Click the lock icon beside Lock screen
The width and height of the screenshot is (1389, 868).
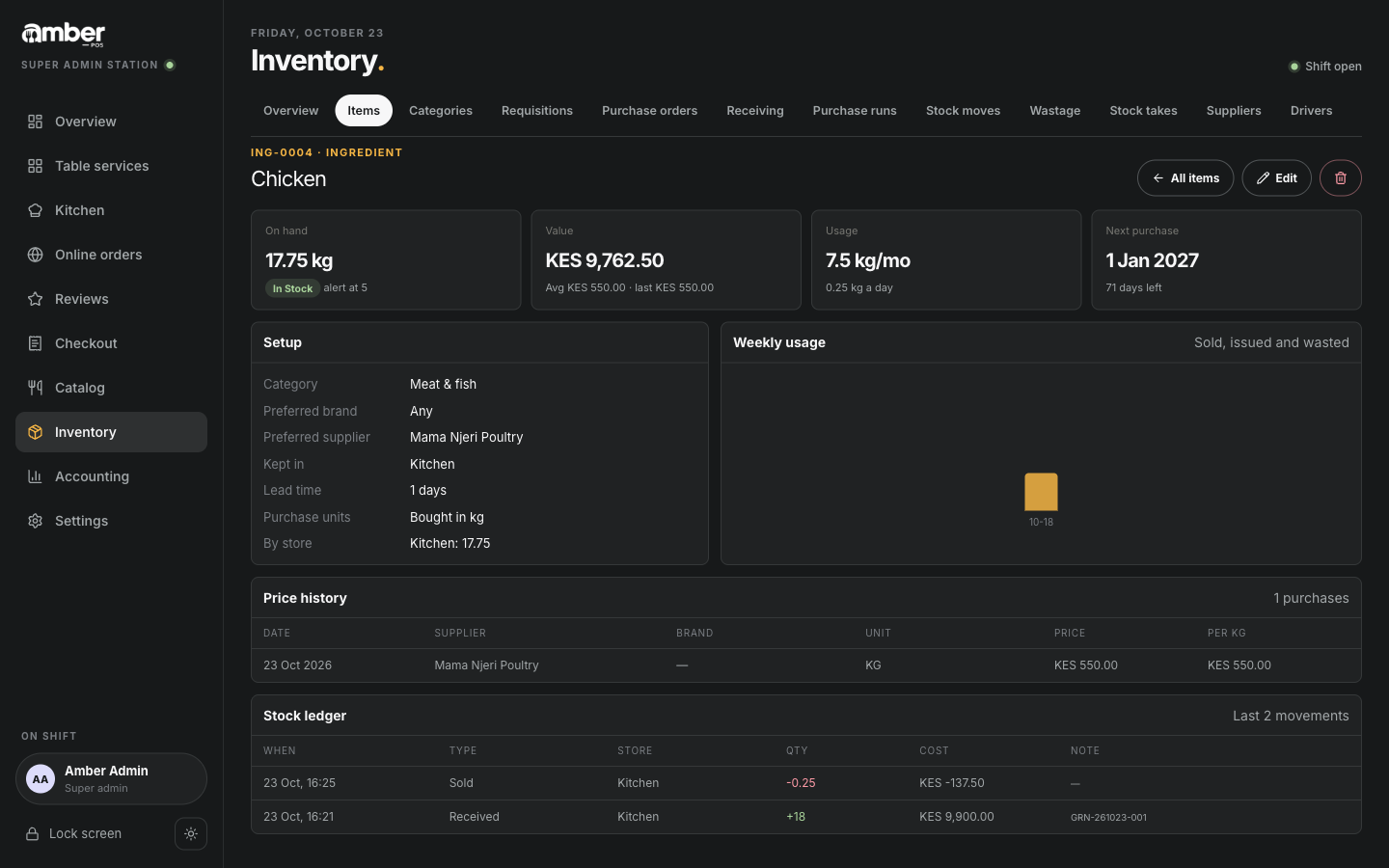tap(32, 834)
